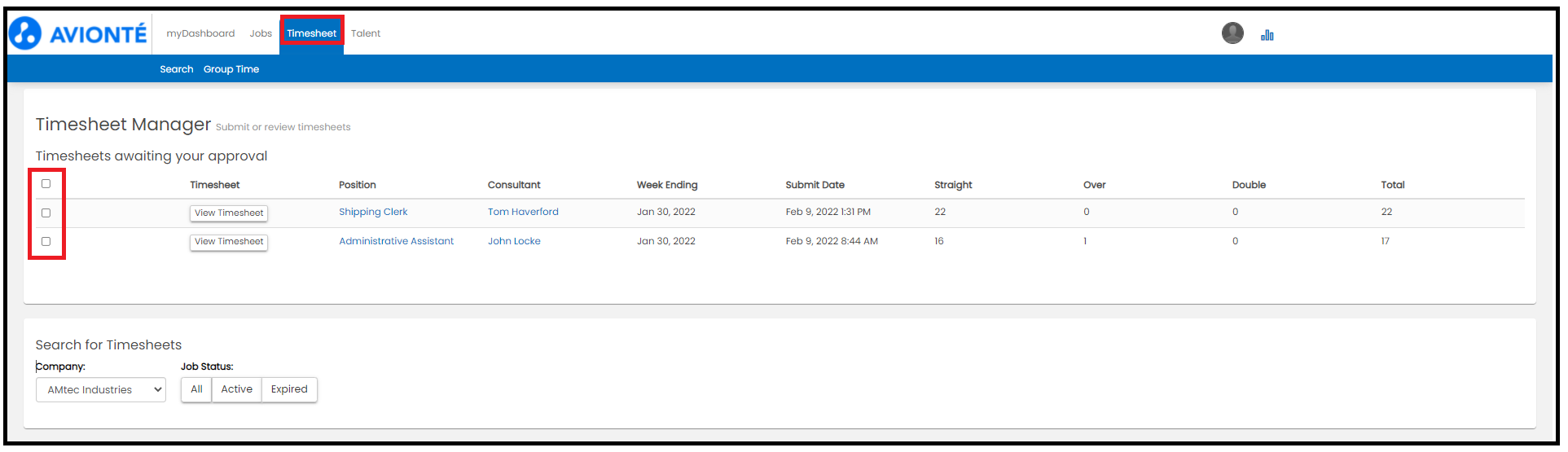The height and width of the screenshot is (452, 1568).
Task: View timesheet for Tom Haverford
Action: click(229, 213)
